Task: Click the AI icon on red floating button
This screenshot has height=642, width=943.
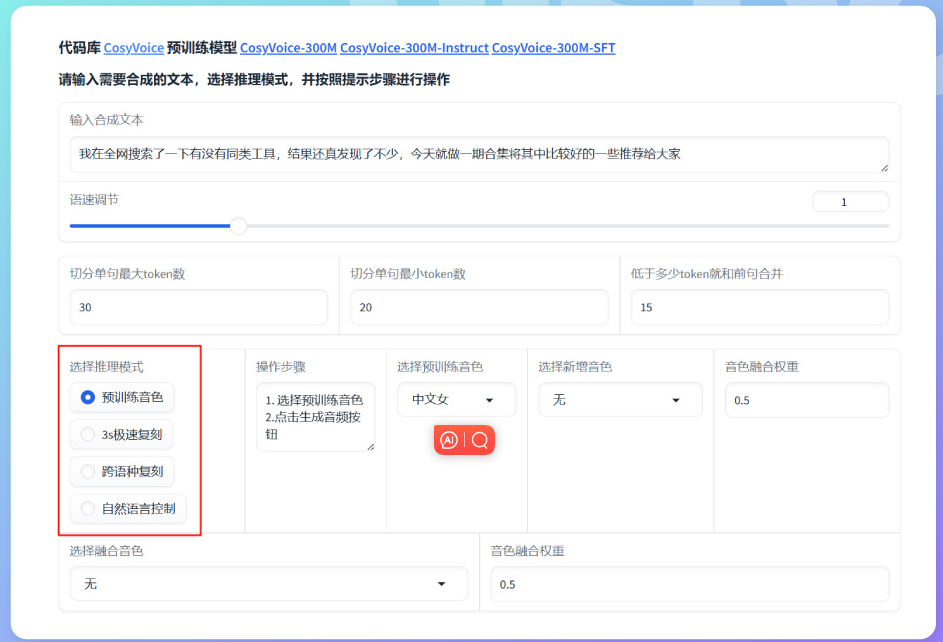Action: click(449, 440)
